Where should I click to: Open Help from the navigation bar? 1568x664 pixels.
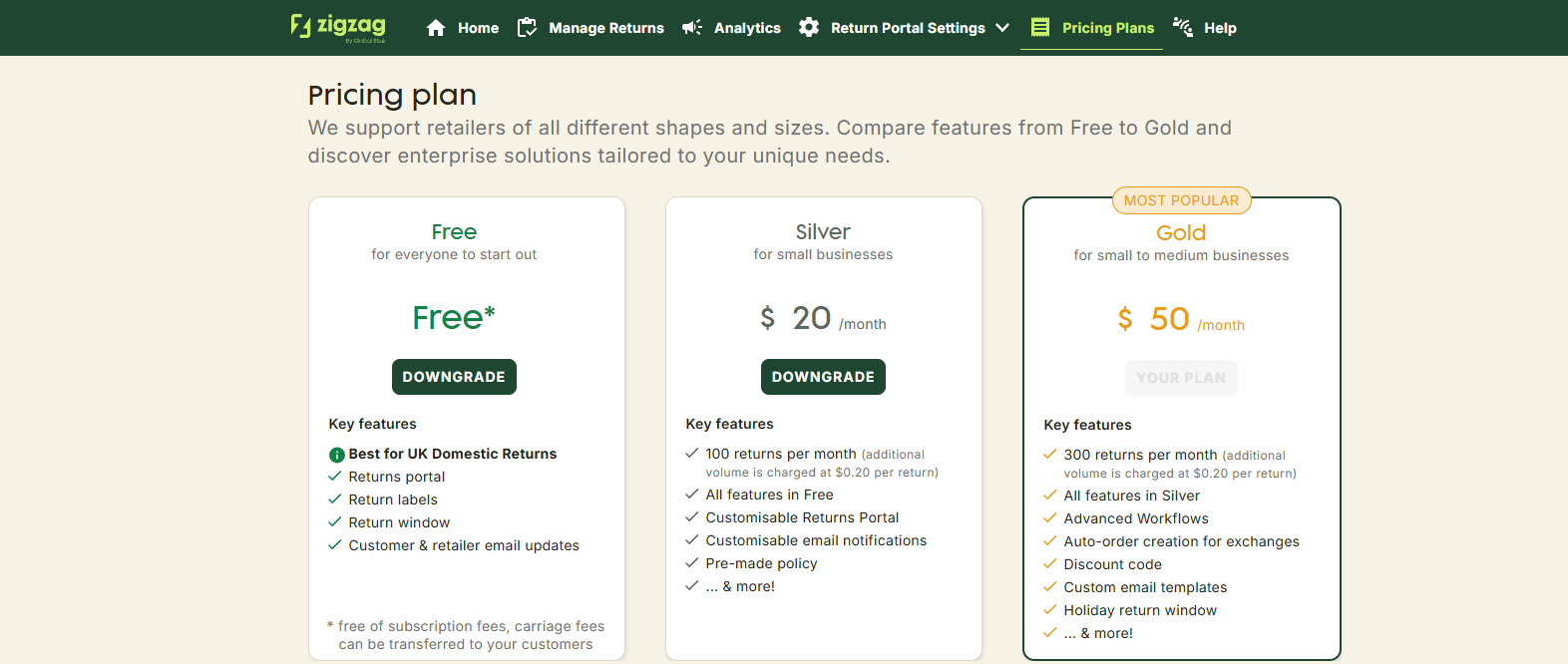(x=1219, y=28)
